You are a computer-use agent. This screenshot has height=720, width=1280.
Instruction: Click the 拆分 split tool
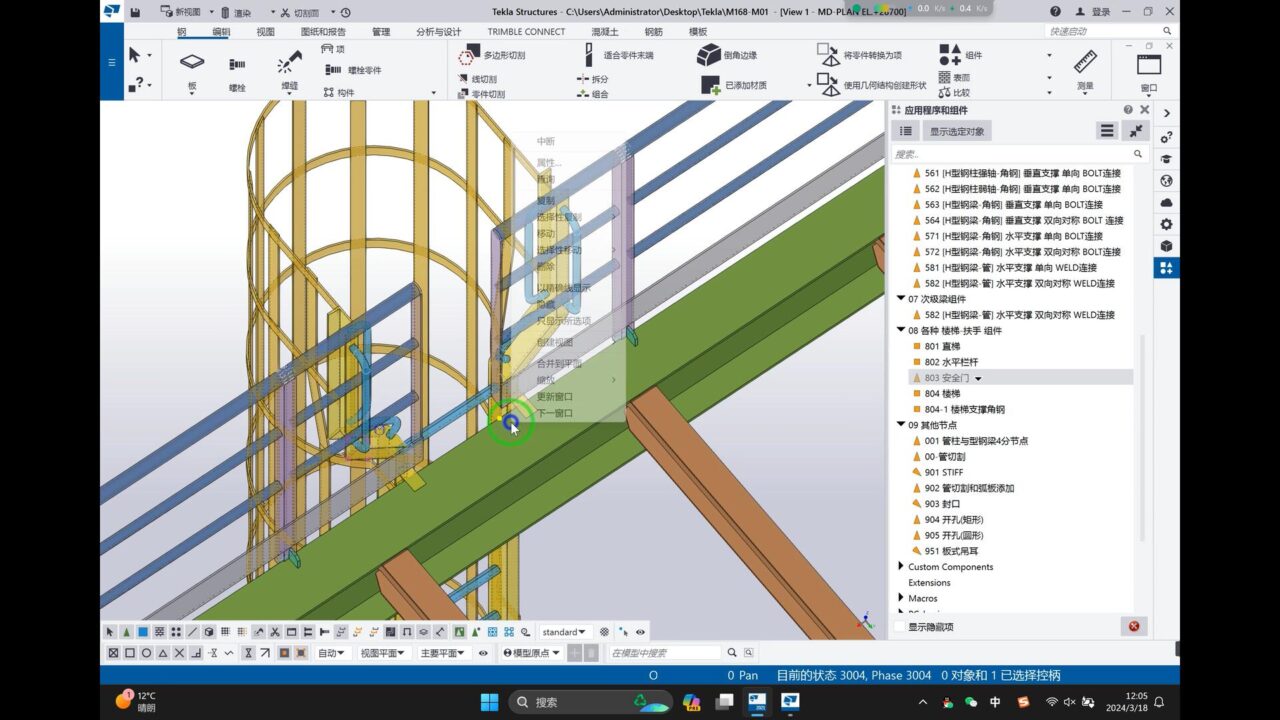593,78
